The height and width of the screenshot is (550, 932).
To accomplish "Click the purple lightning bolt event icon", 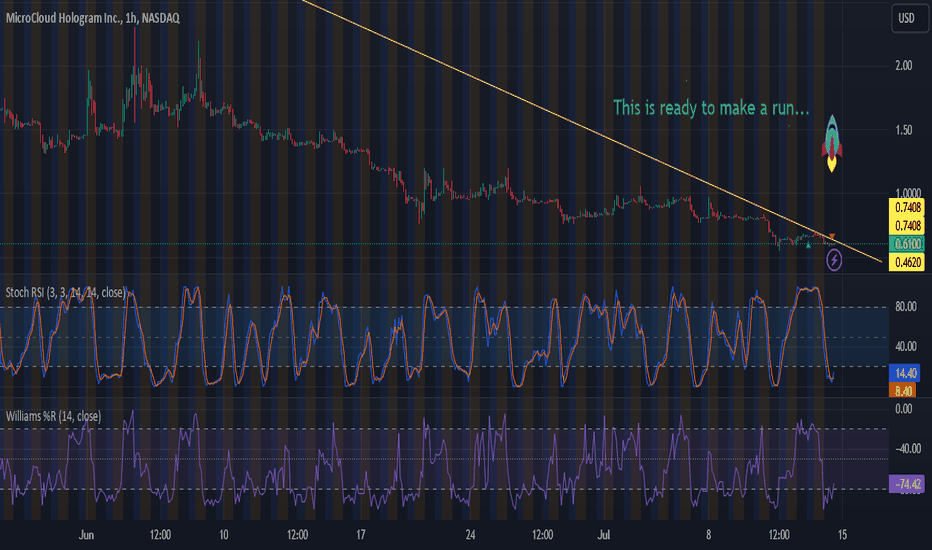I will coord(834,260).
